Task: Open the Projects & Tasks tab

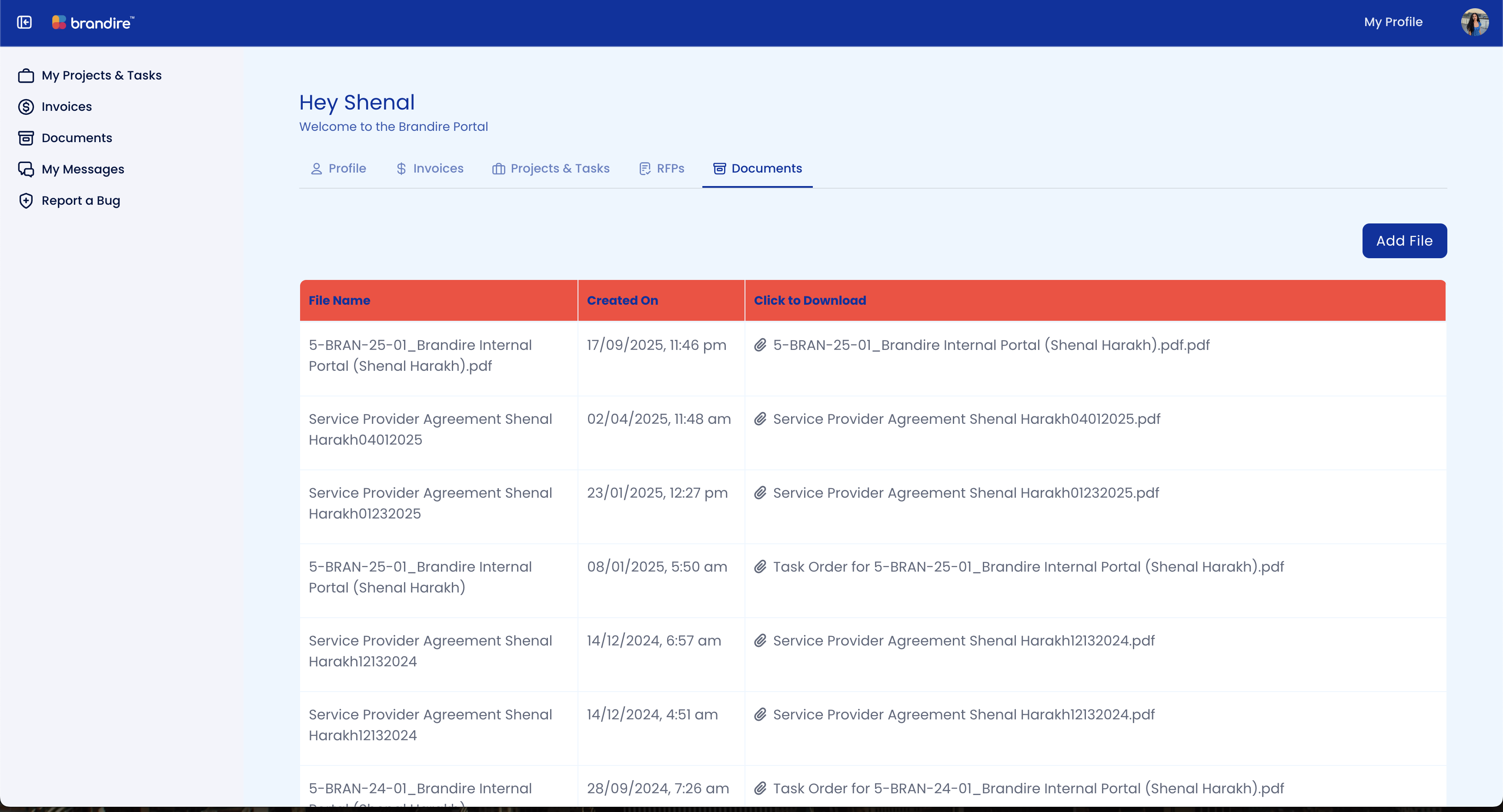Action: click(x=551, y=169)
